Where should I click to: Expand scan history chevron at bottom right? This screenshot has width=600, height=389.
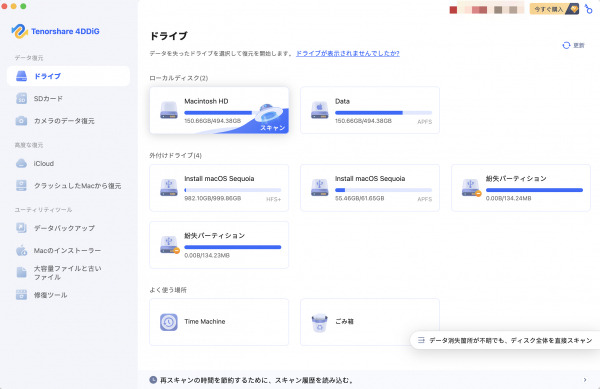585,380
